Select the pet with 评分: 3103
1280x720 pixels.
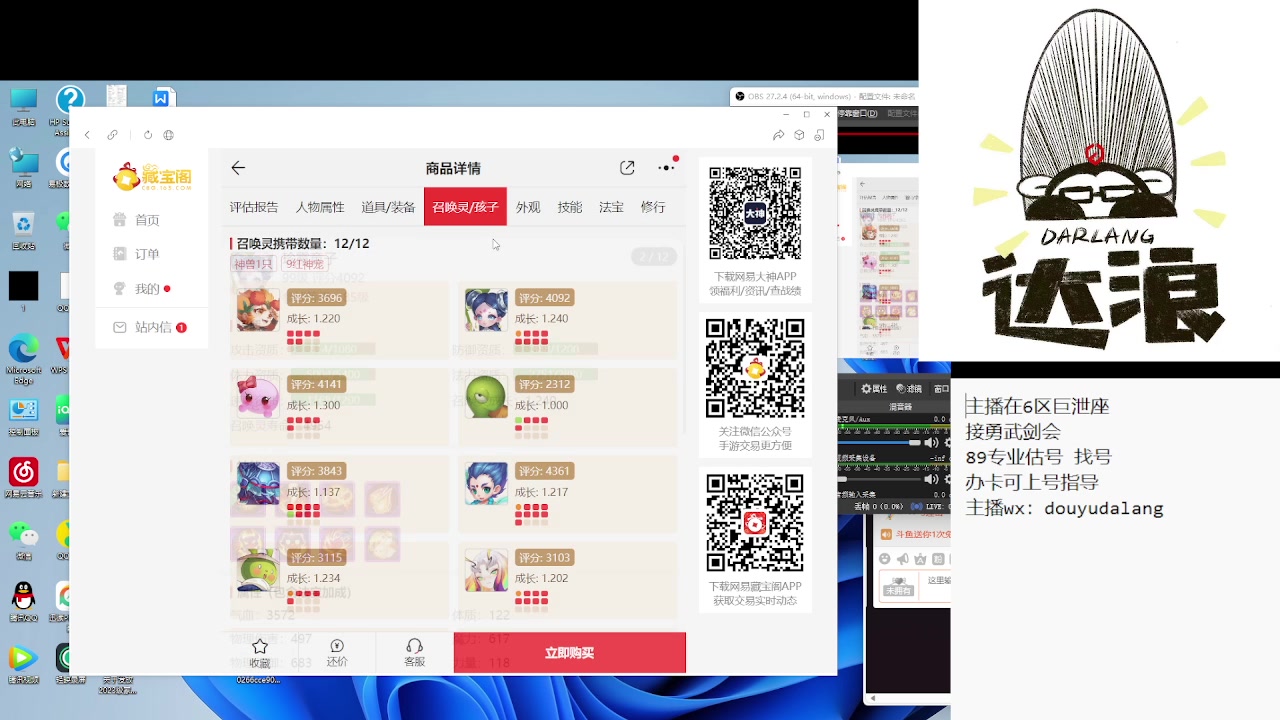(567, 579)
